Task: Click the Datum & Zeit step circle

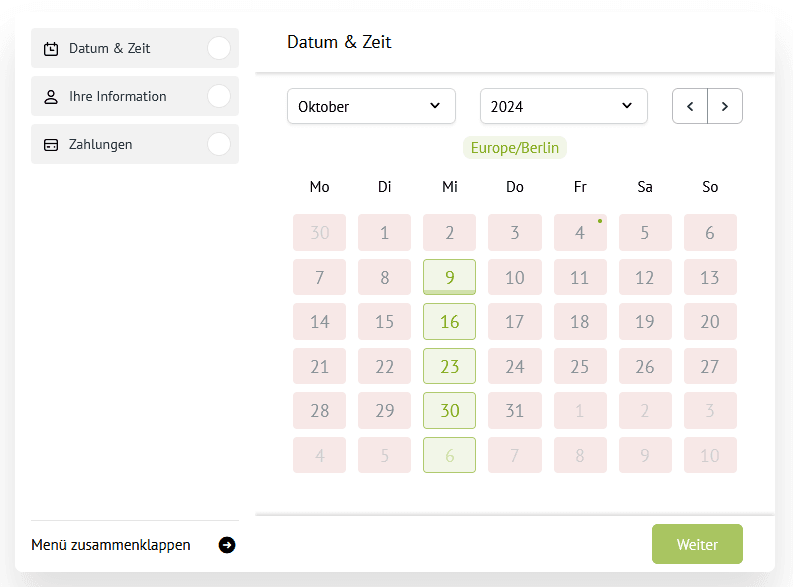Action: 218,48
